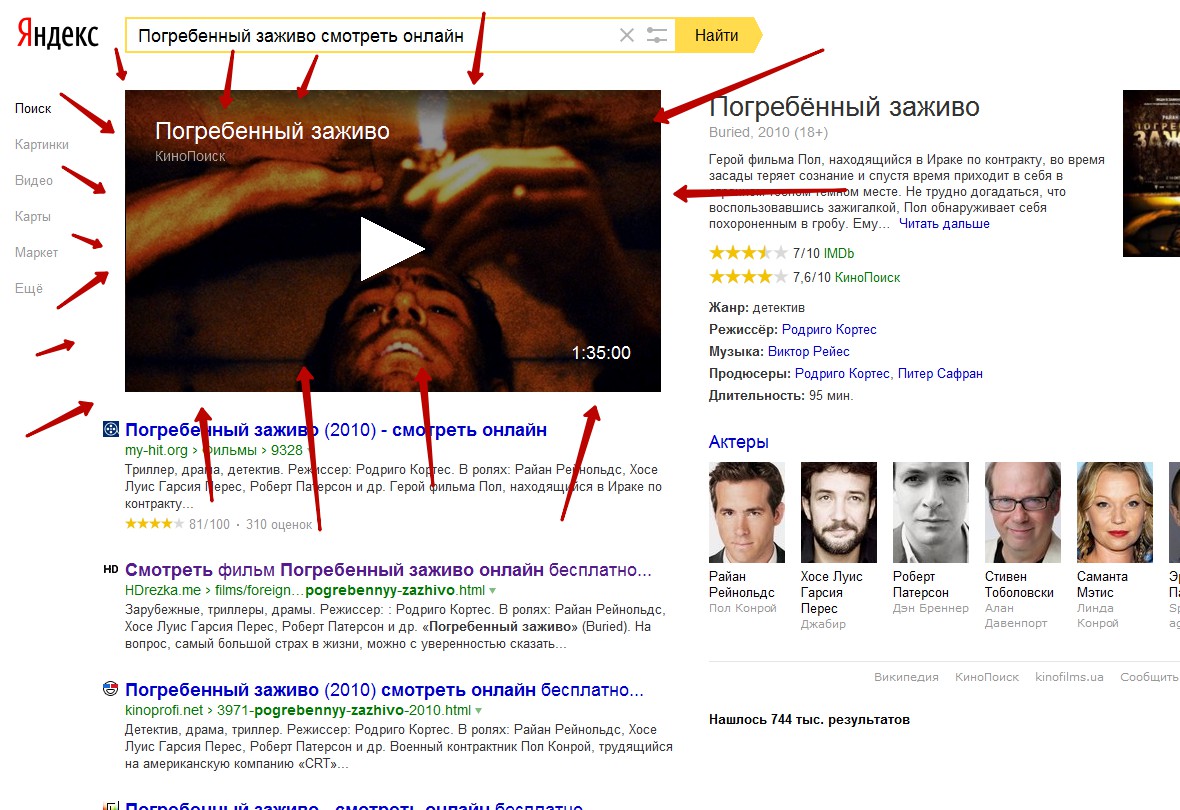The image size is (1180, 810).
Task: Click the Саманта Мэтис name caption
Action: coord(1102,584)
